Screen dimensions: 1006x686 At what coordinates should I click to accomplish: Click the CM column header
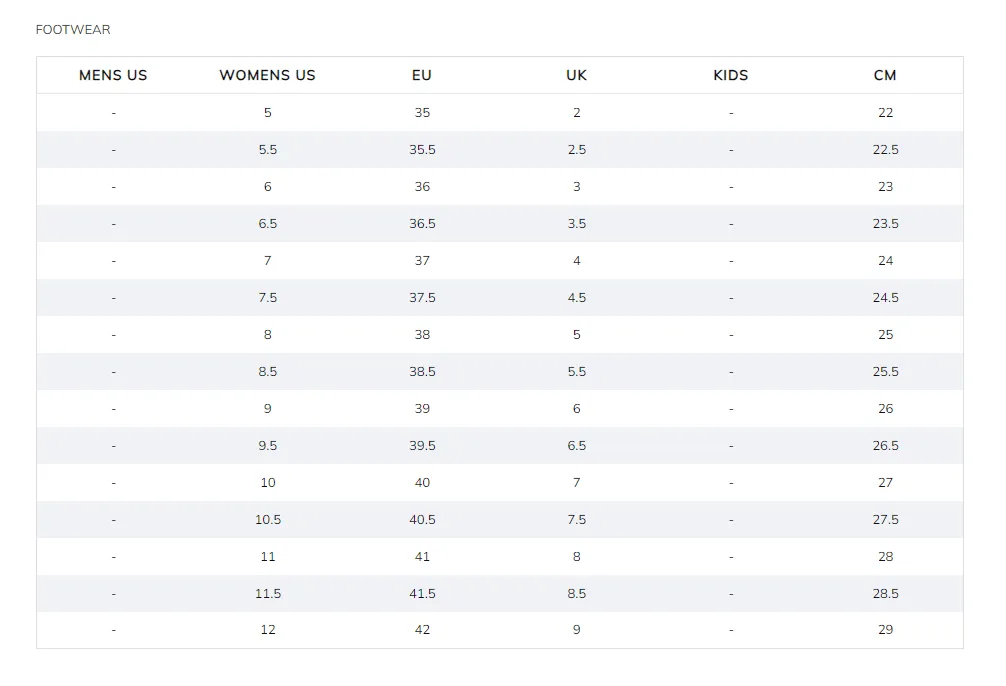coord(885,75)
